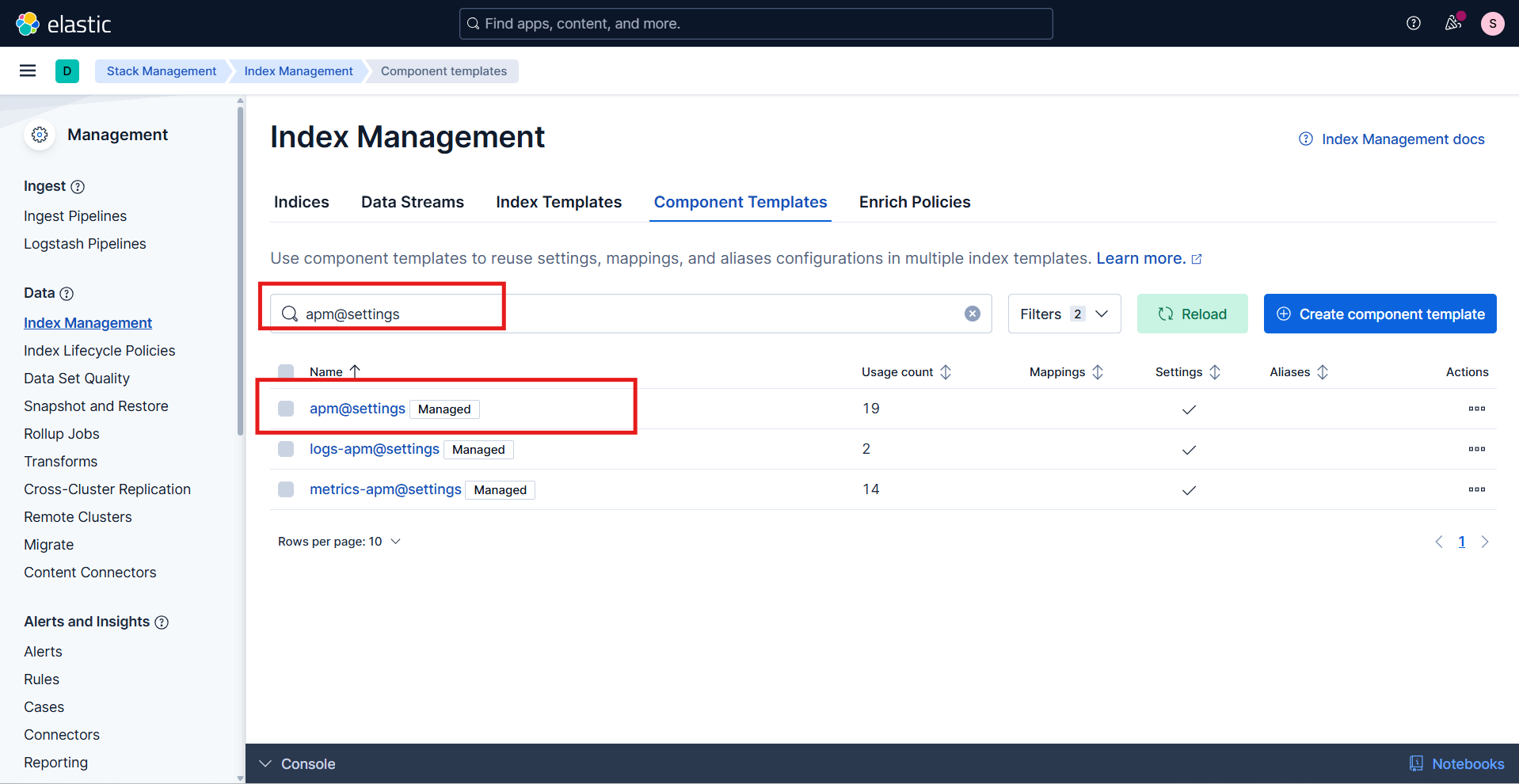This screenshot has width=1519, height=784.
Task: Open the Filters dropdown
Action: click(x=1064, y=314)
